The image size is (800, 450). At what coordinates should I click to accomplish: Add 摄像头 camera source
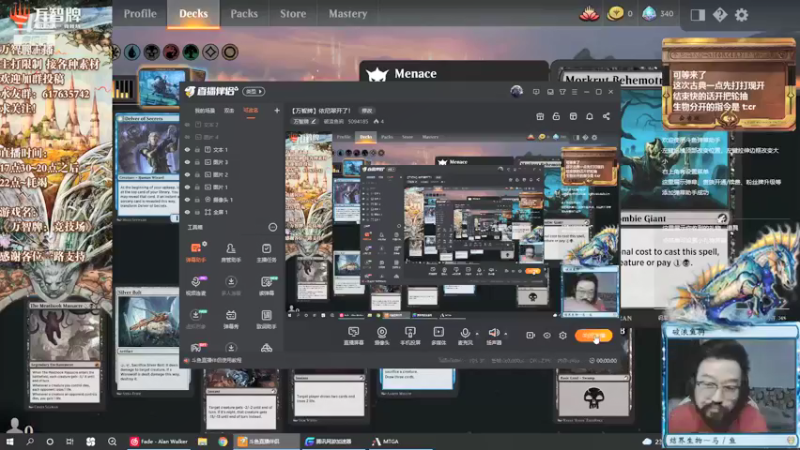click(x=382, y=336)
